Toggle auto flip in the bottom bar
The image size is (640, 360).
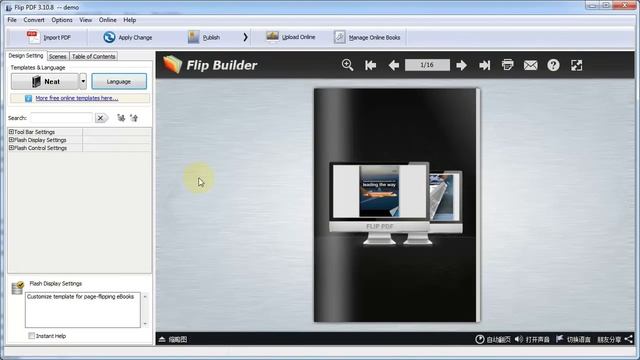[493, 339]
